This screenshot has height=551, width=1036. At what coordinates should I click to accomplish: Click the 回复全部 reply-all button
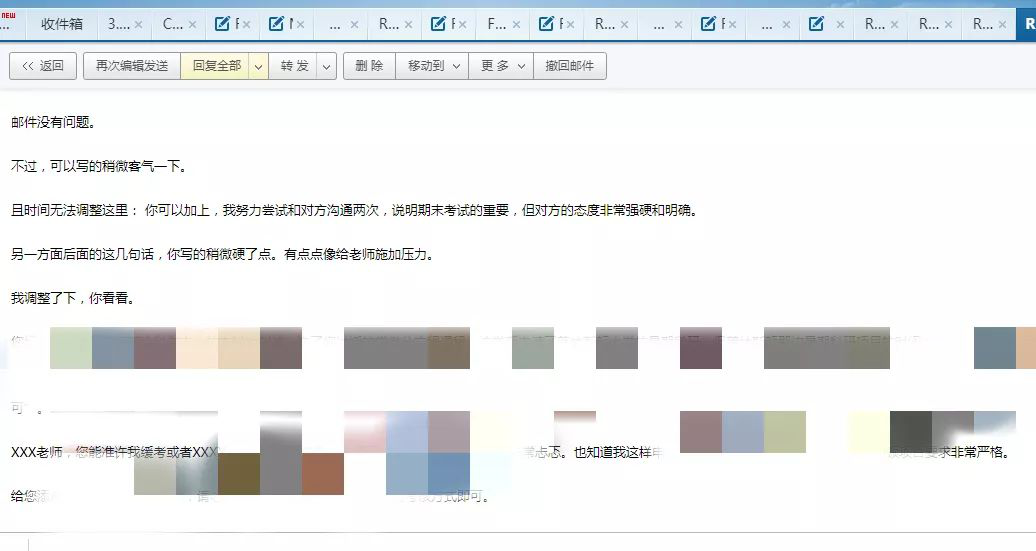pyautogui.click(x=216, y=66)
